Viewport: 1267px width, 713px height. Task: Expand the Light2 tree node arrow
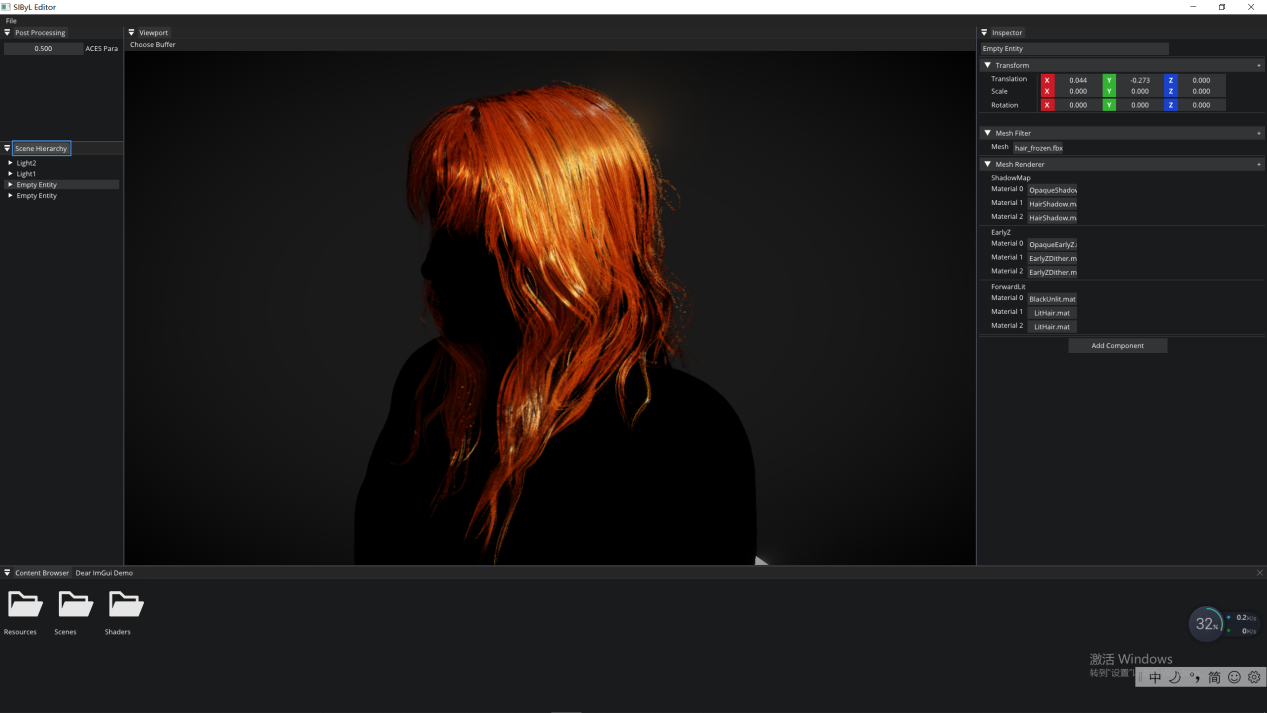pos(11,163)
